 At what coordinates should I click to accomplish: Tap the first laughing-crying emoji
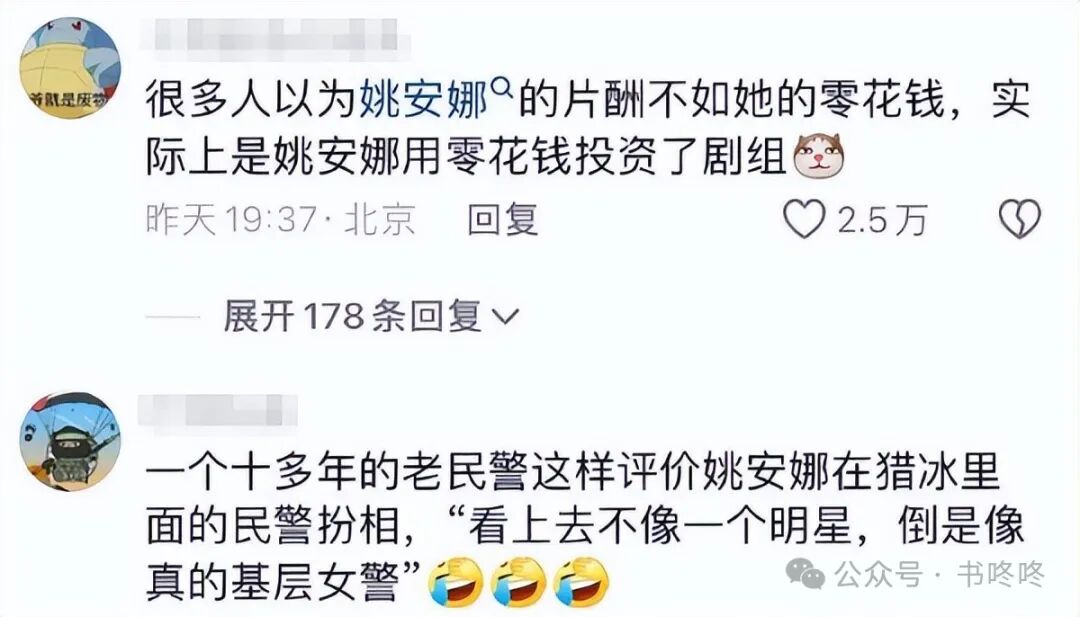point(455,581)
